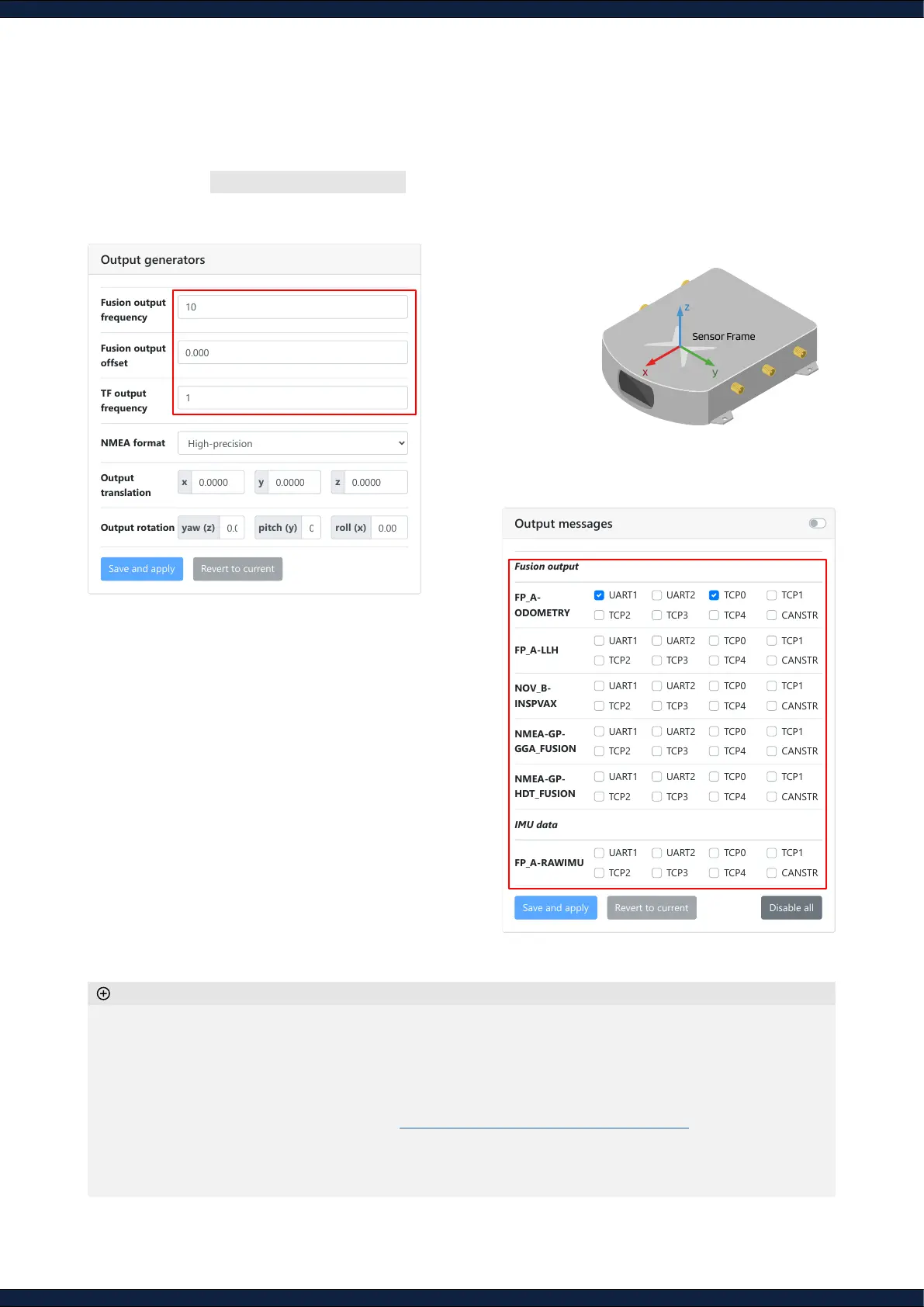Uncheck TCP0 for FP_A-ODOMETRY

coord(714,595)
